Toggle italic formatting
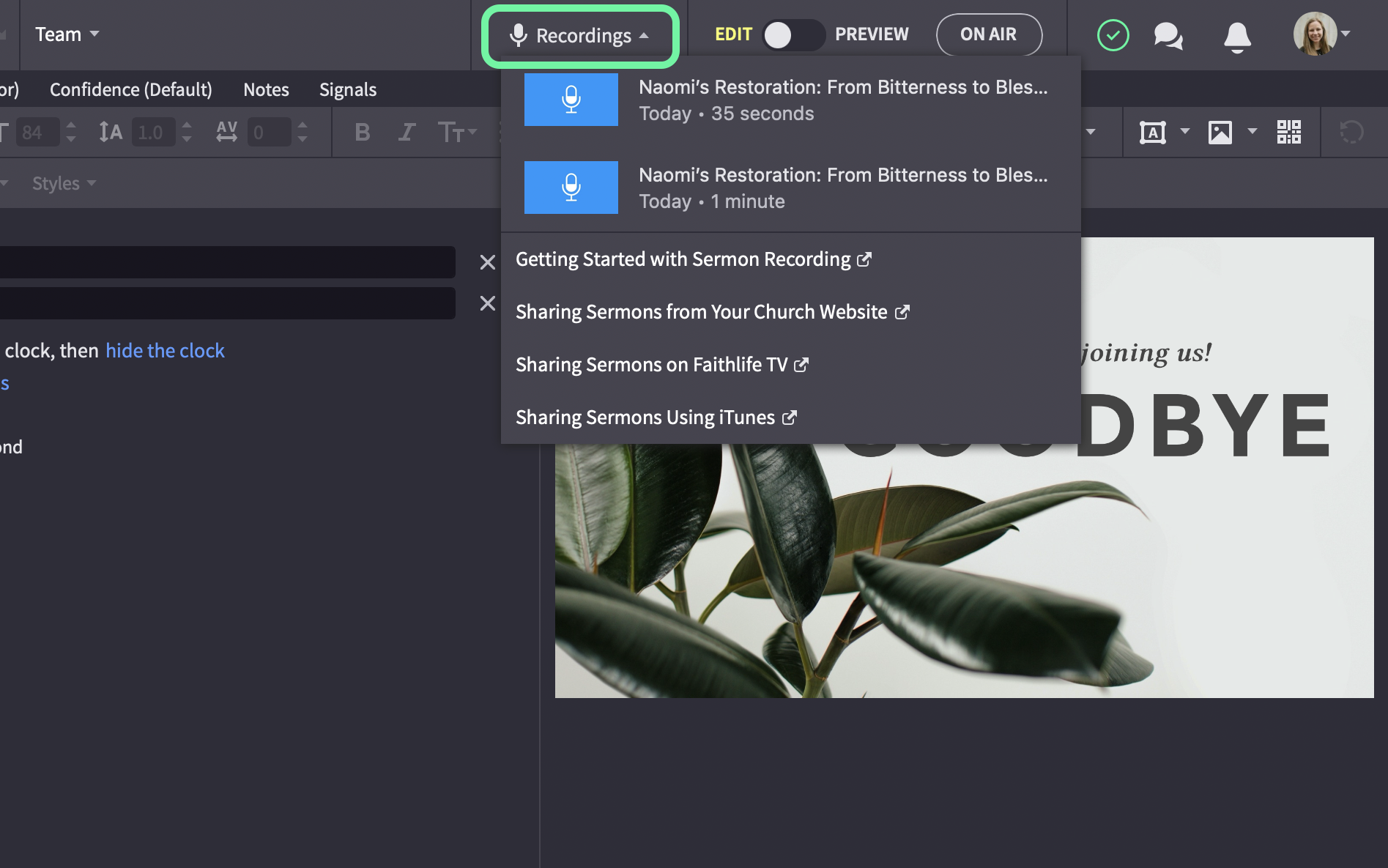Image resolution: width=1388 pixels, height=868 pixels. coord(407,132)
